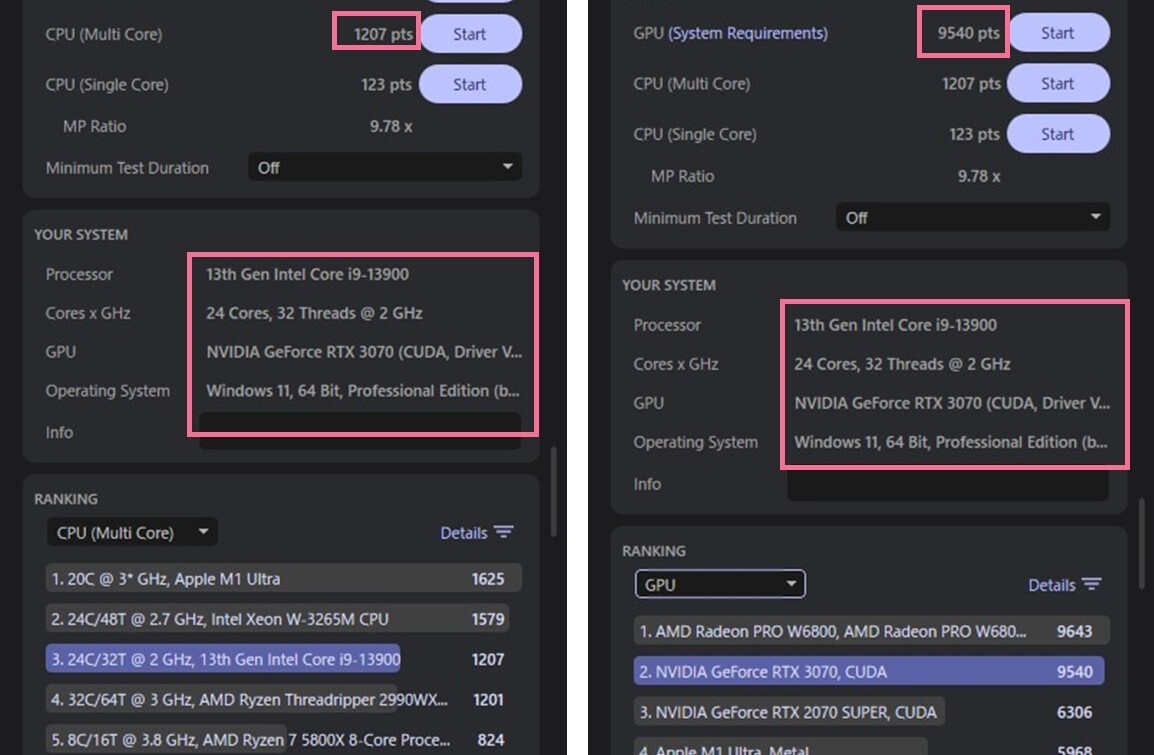Select the highlighted 13th Gen Intel Core i9-13900 ranking row
Screen dimensions: 1154x755
(283, 659)
